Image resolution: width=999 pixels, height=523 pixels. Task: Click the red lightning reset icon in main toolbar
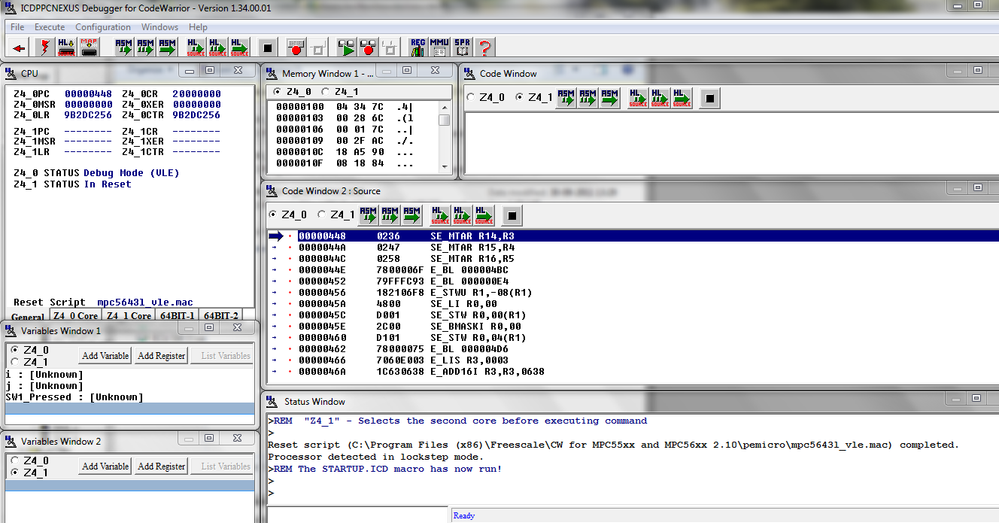click(x=45, y=48)
